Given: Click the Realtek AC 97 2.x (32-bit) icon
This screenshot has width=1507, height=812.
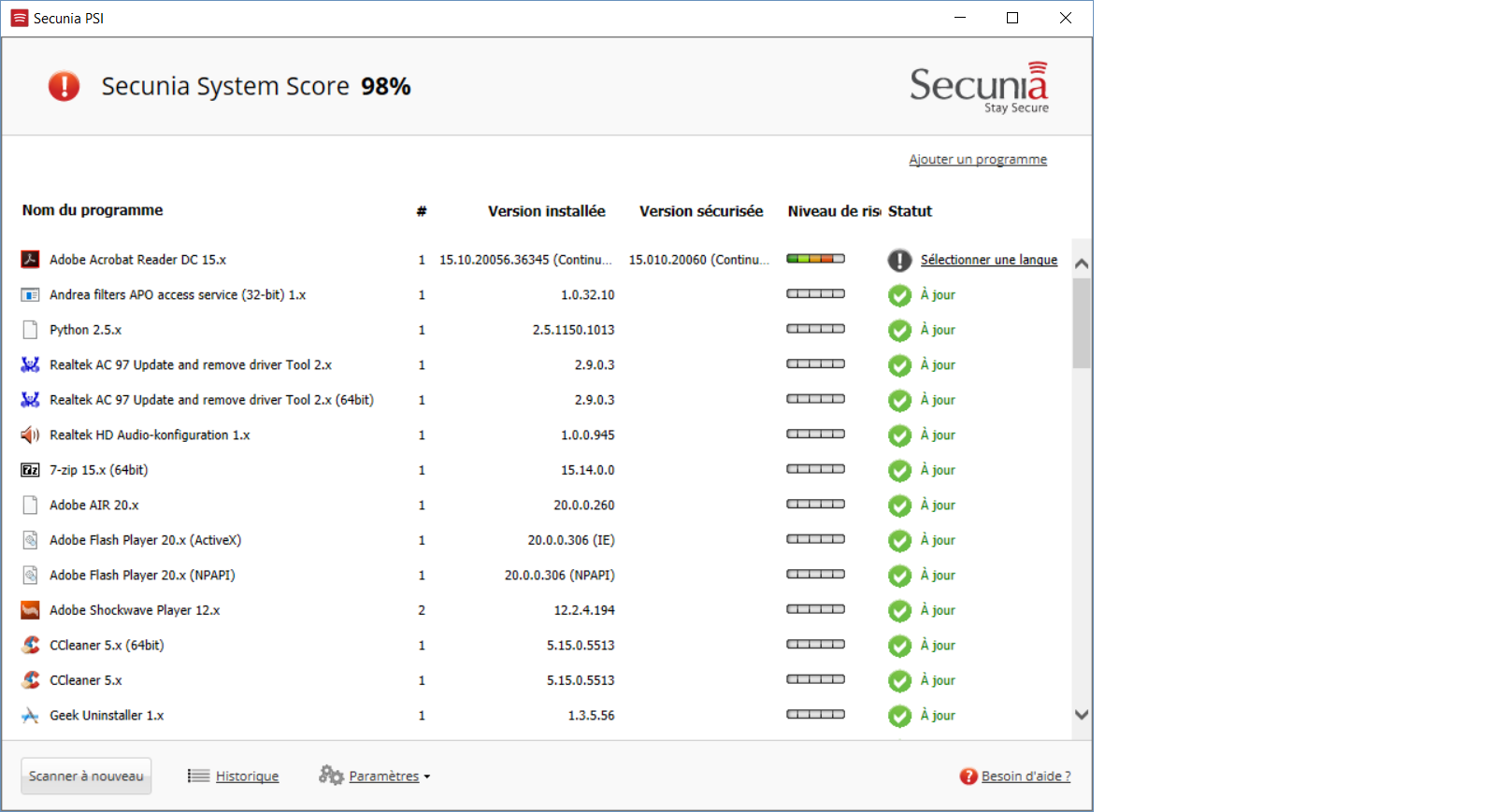Looking at the screenshot, I should point(30,365).
